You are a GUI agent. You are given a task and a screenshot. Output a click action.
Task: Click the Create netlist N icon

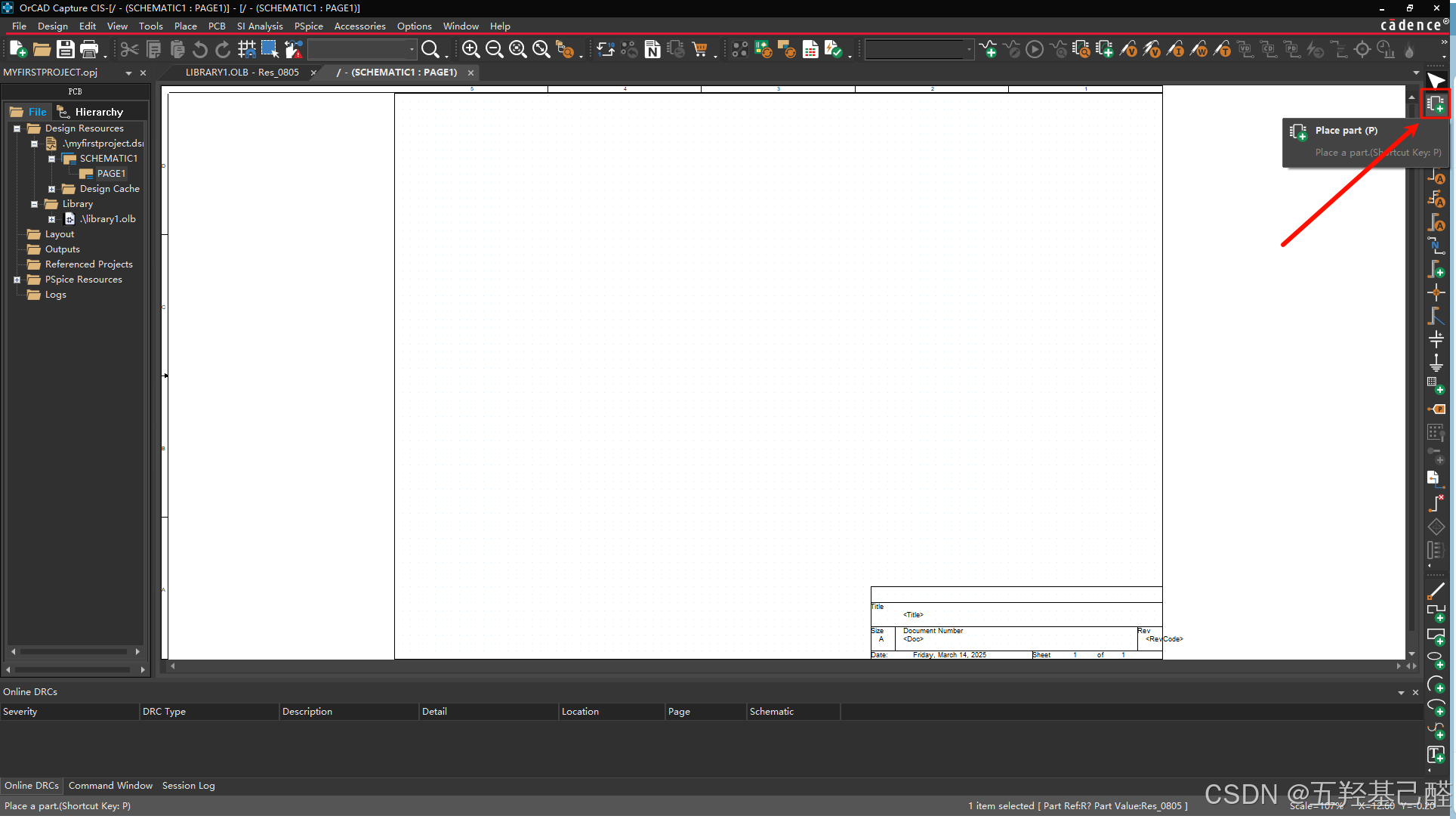(x=652, y=50)
